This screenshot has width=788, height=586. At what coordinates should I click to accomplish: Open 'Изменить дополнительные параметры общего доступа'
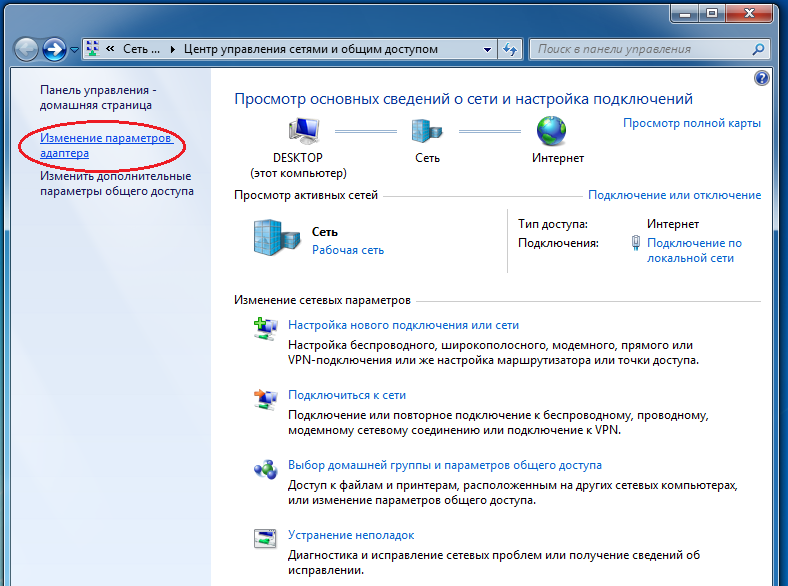coord(117,183)
